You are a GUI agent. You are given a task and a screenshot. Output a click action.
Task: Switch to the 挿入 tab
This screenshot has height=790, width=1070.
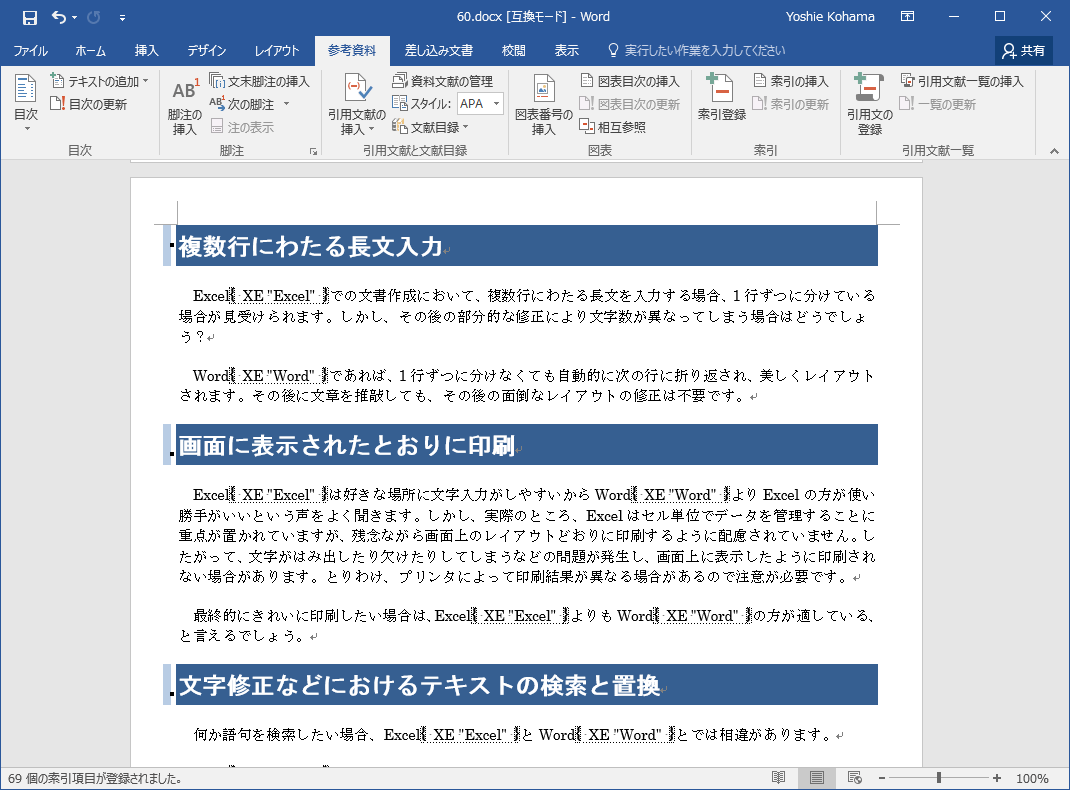pyautogui.click(x=146, y=50)
